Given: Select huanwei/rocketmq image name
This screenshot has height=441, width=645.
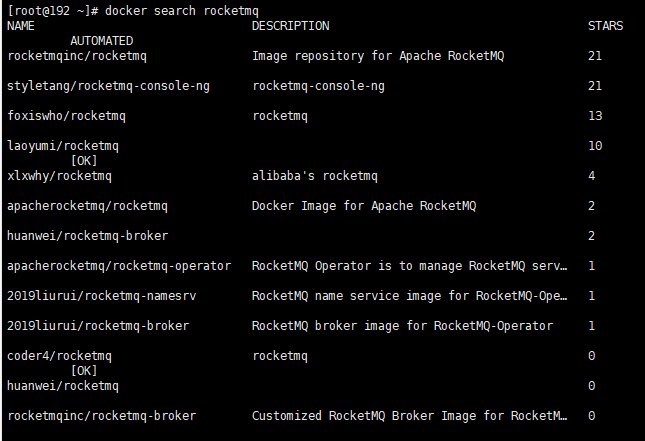Looking at the screenshot, I should click(x=63, y=386).
